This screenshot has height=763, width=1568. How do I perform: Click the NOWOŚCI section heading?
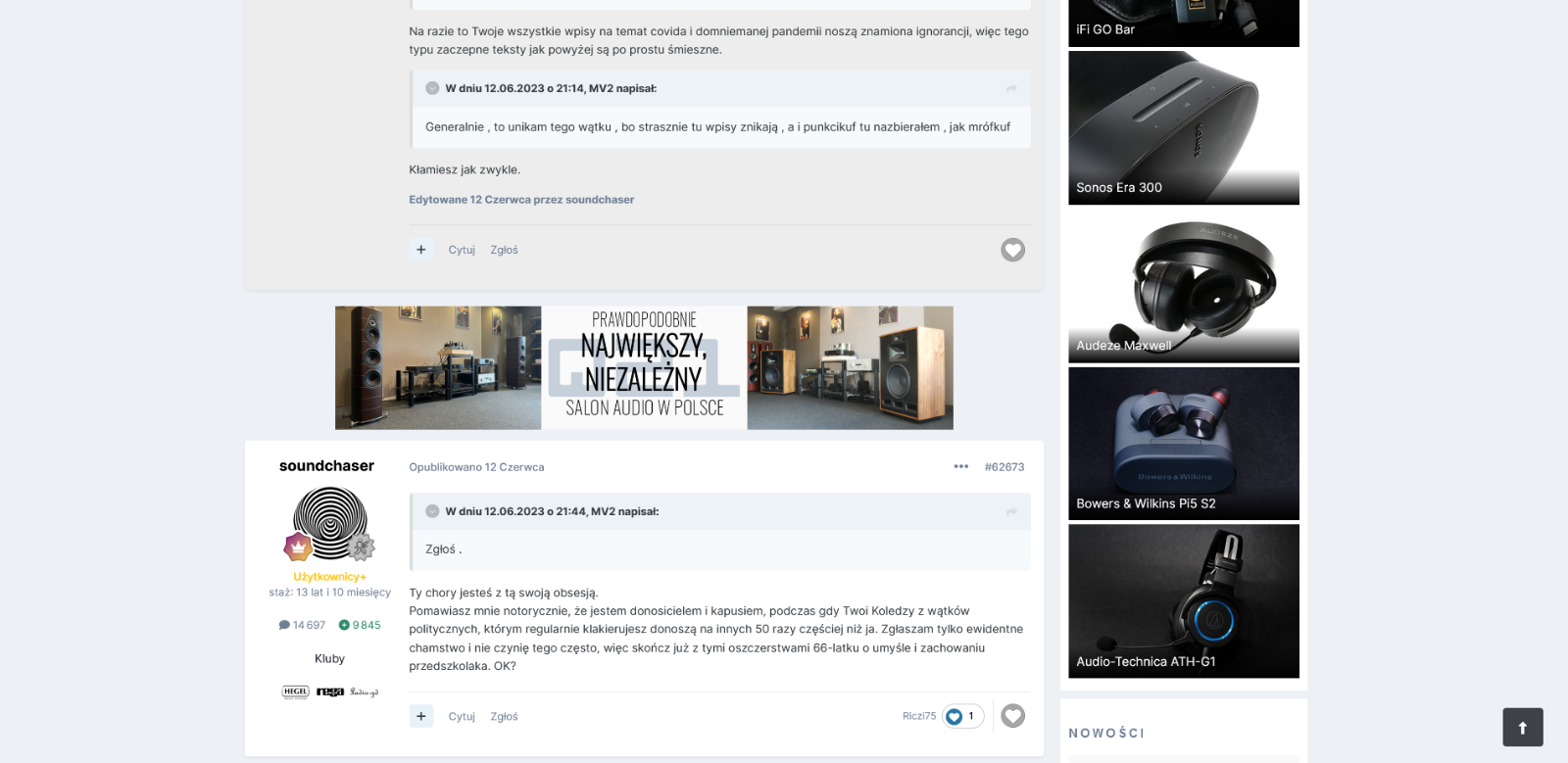click(x=1106, y=734)
